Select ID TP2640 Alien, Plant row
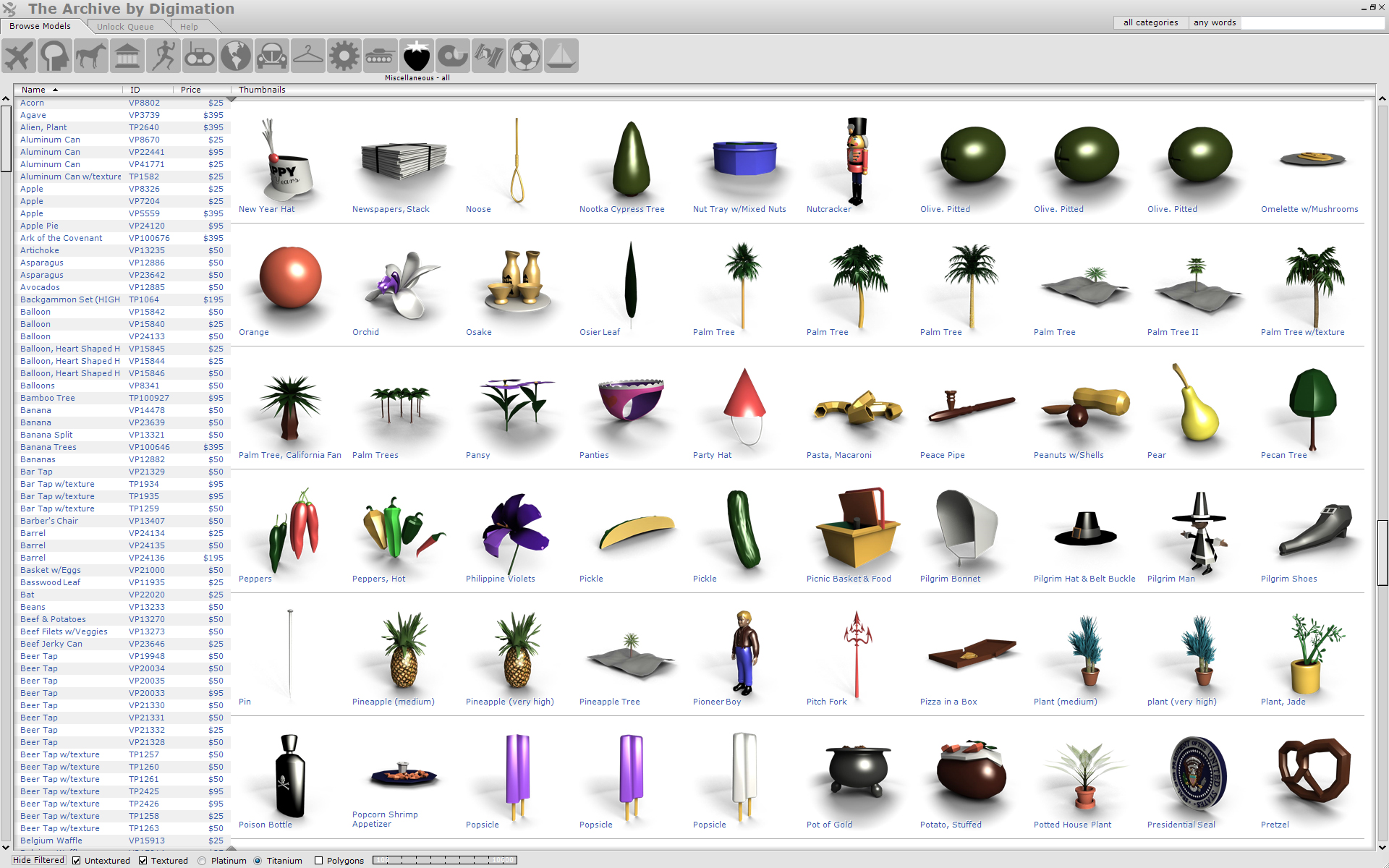 coord(122,127)
